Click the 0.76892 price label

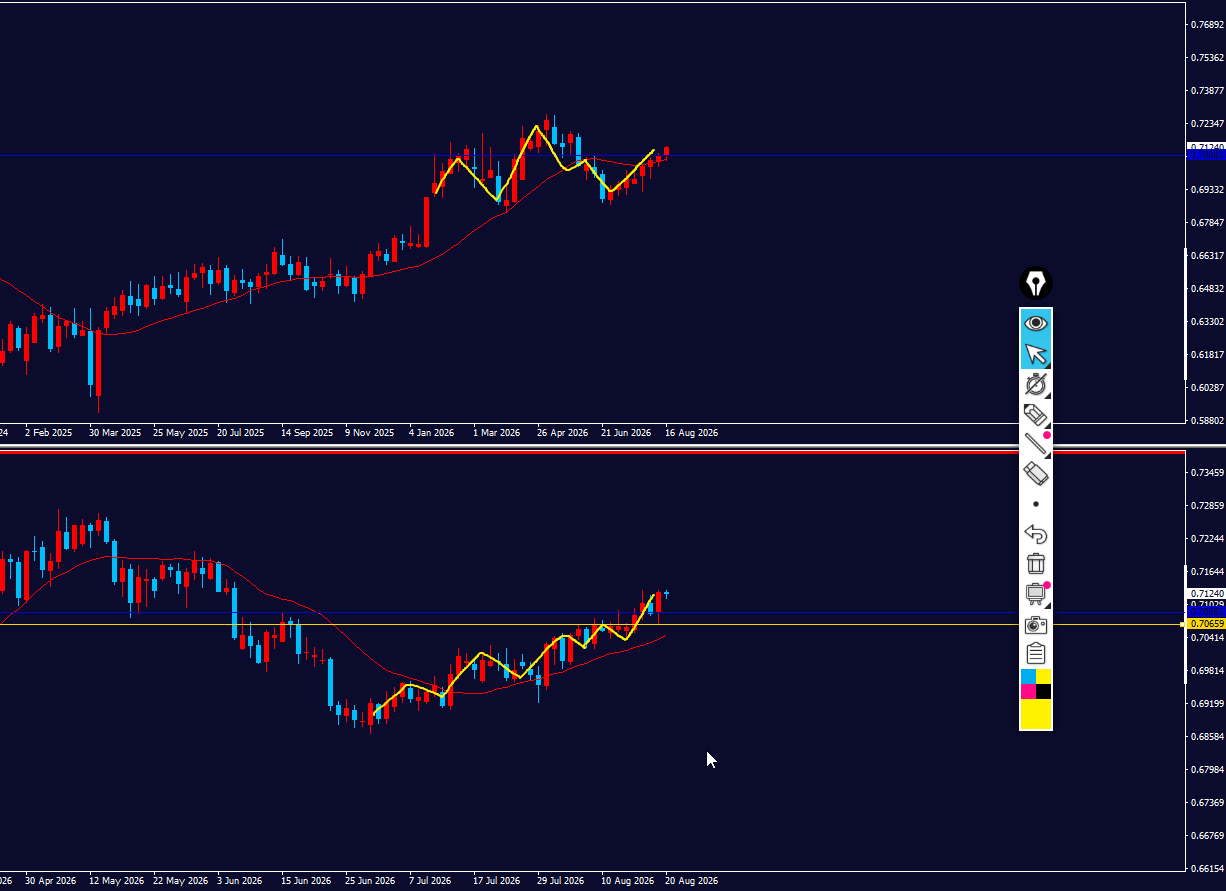1209,24
